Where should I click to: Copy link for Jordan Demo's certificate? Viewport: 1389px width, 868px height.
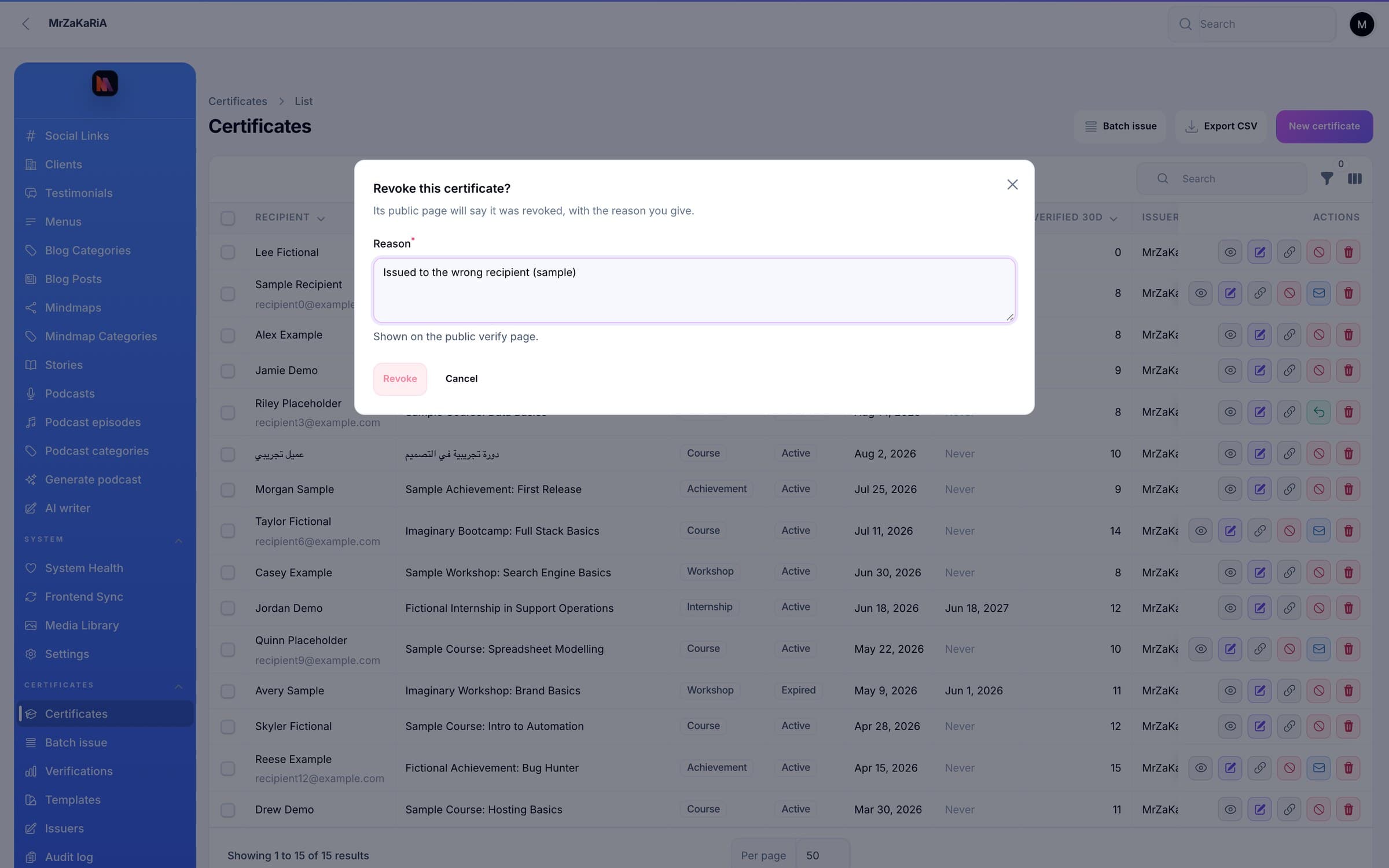coord(1289,608)
